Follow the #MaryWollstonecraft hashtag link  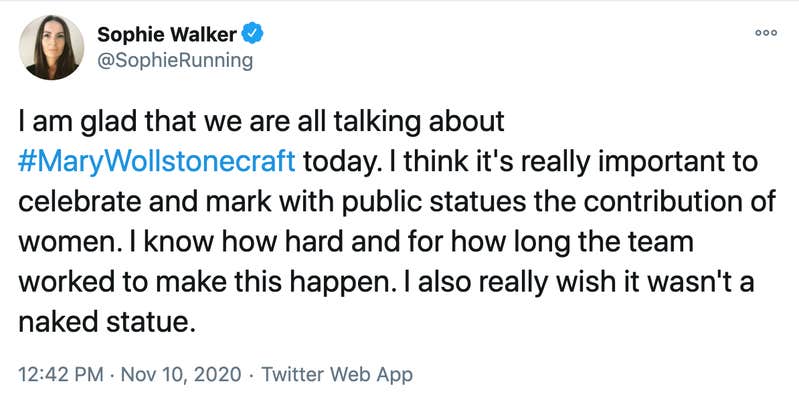point(157,162)
